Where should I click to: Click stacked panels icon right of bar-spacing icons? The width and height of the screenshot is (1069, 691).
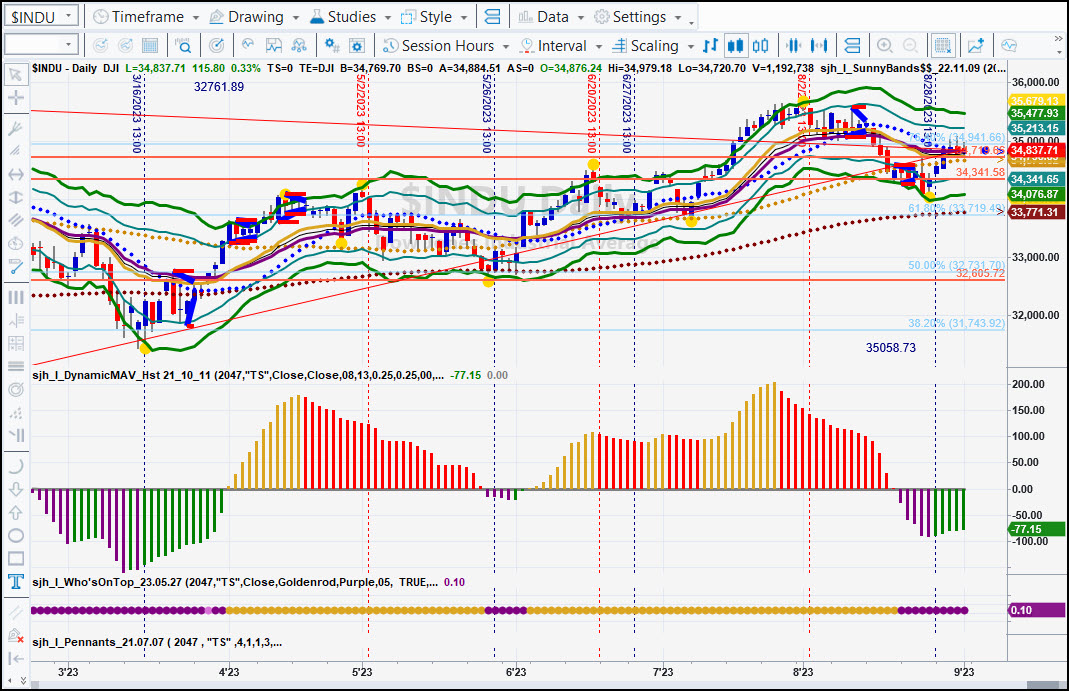[852, 46]
